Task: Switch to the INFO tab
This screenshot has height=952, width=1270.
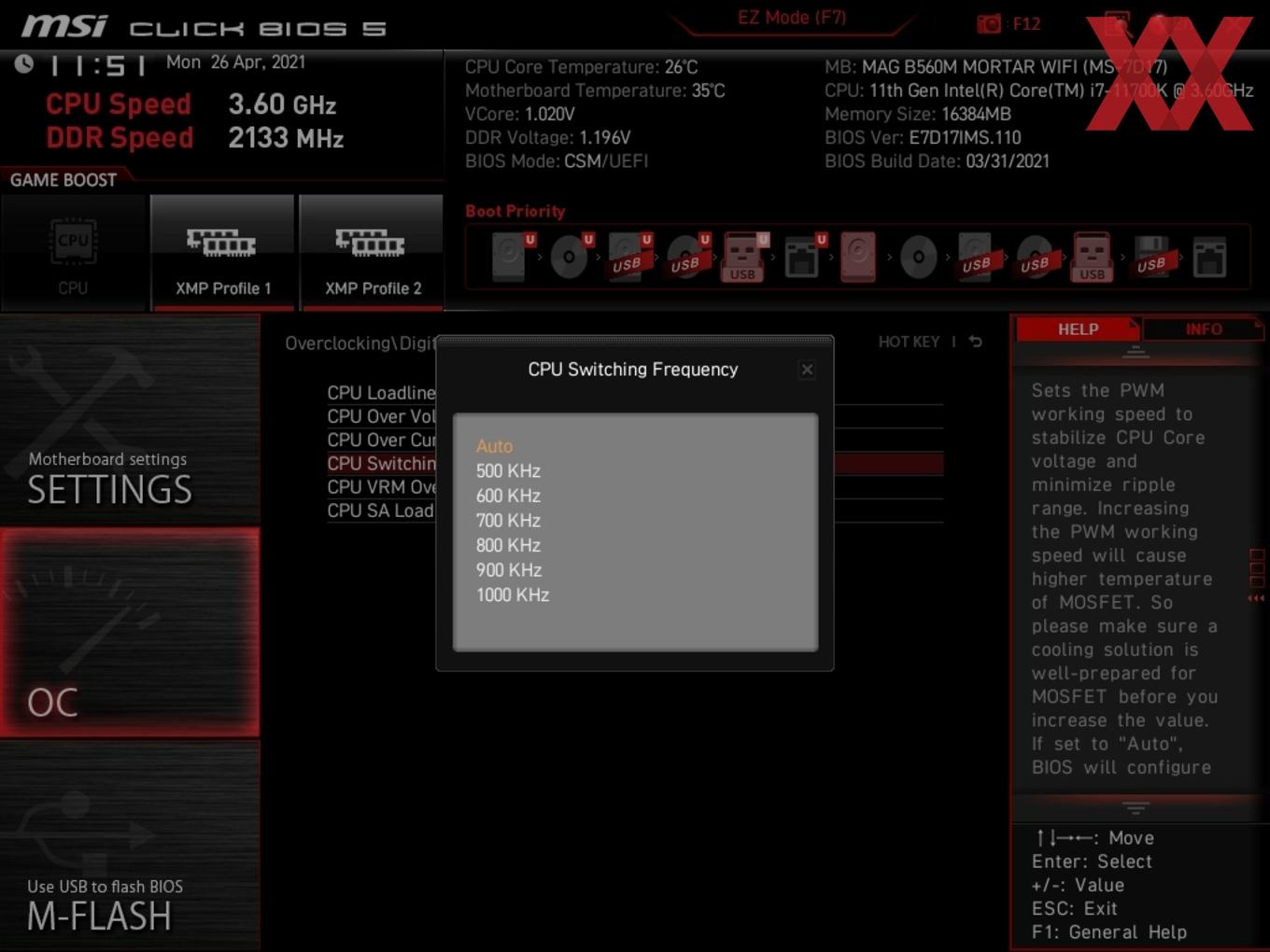Action: 1204,329
